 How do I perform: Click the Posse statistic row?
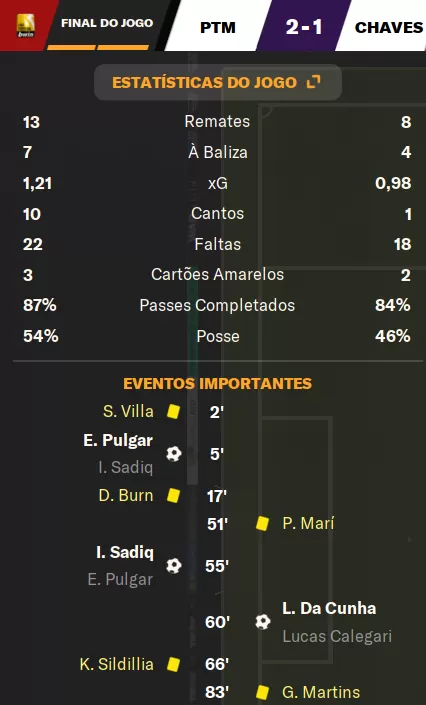click(217, 336)
